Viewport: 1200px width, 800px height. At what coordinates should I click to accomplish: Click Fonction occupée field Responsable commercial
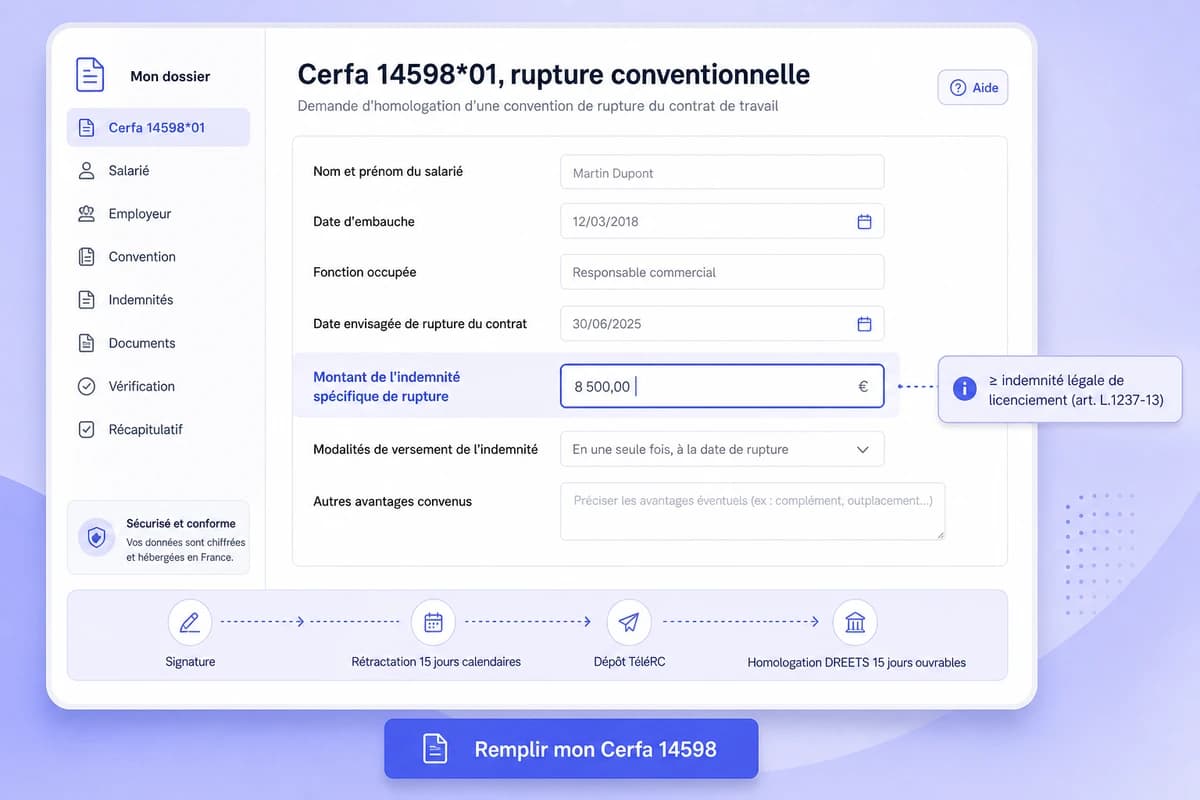(x=722, y=272)
